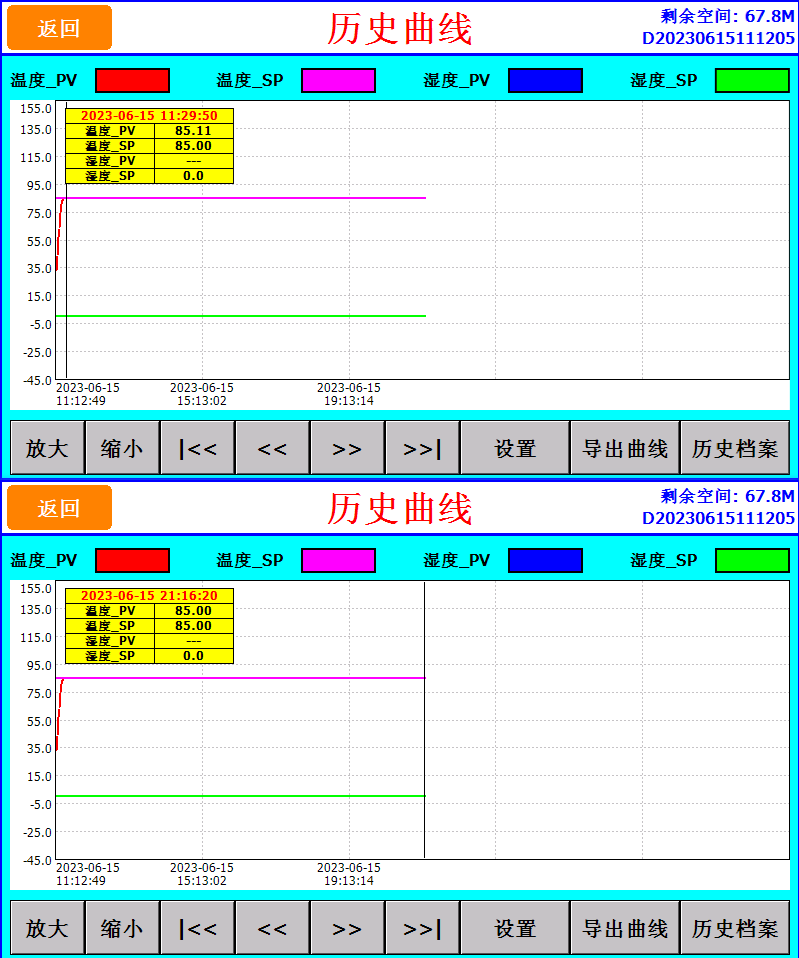Click 剩余空间: 67.8M in the 21:16:20 screen
Image resolution: width=799 pixels, height=958 pixels.
click(x=728, y=495)
